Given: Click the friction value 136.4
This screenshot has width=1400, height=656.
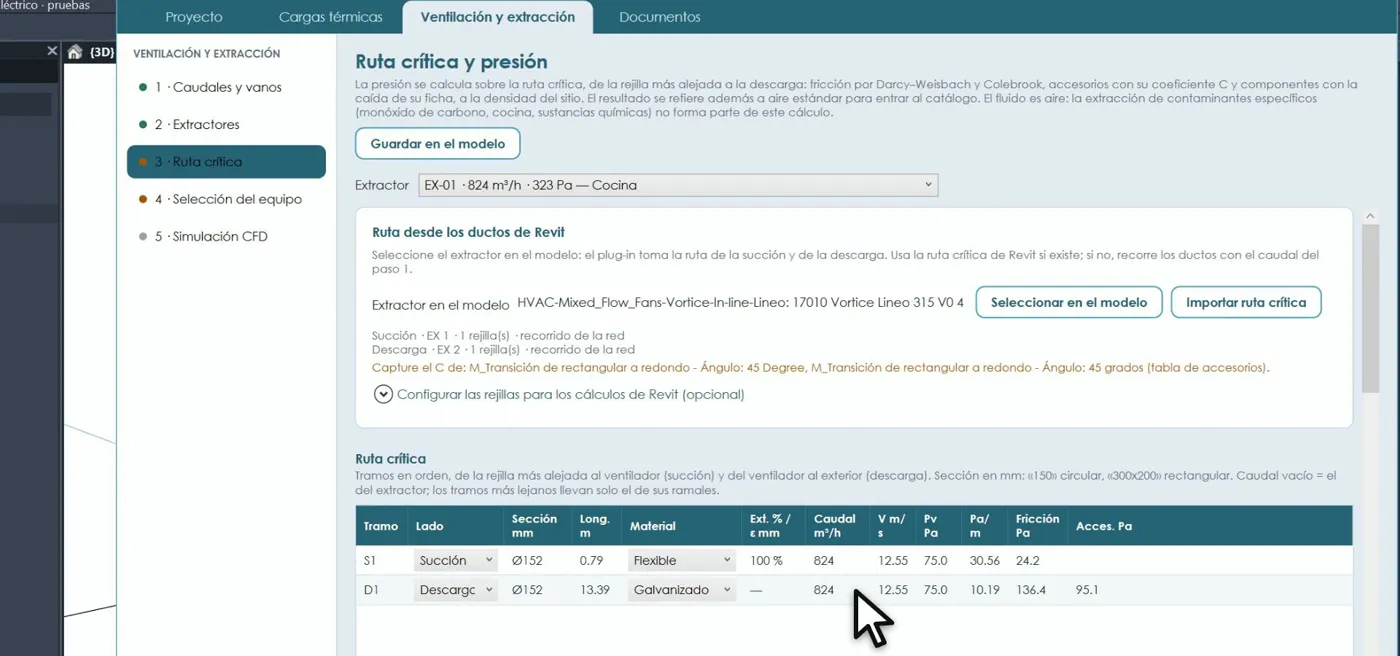Looking at the screenshot, I should [1030, 590].
